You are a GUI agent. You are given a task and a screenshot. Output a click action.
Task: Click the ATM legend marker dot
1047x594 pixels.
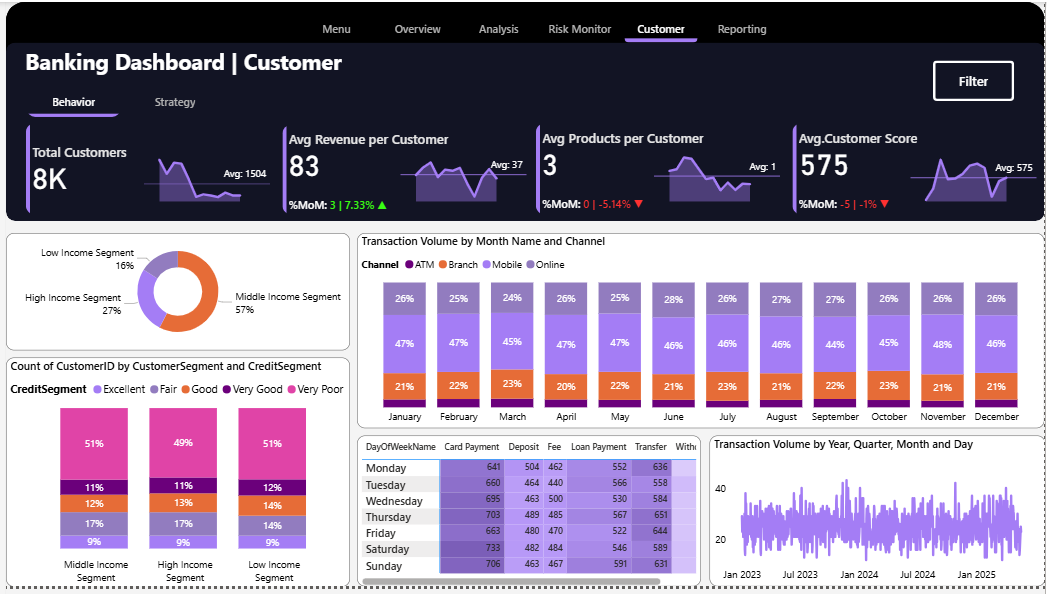coord(408,265)
